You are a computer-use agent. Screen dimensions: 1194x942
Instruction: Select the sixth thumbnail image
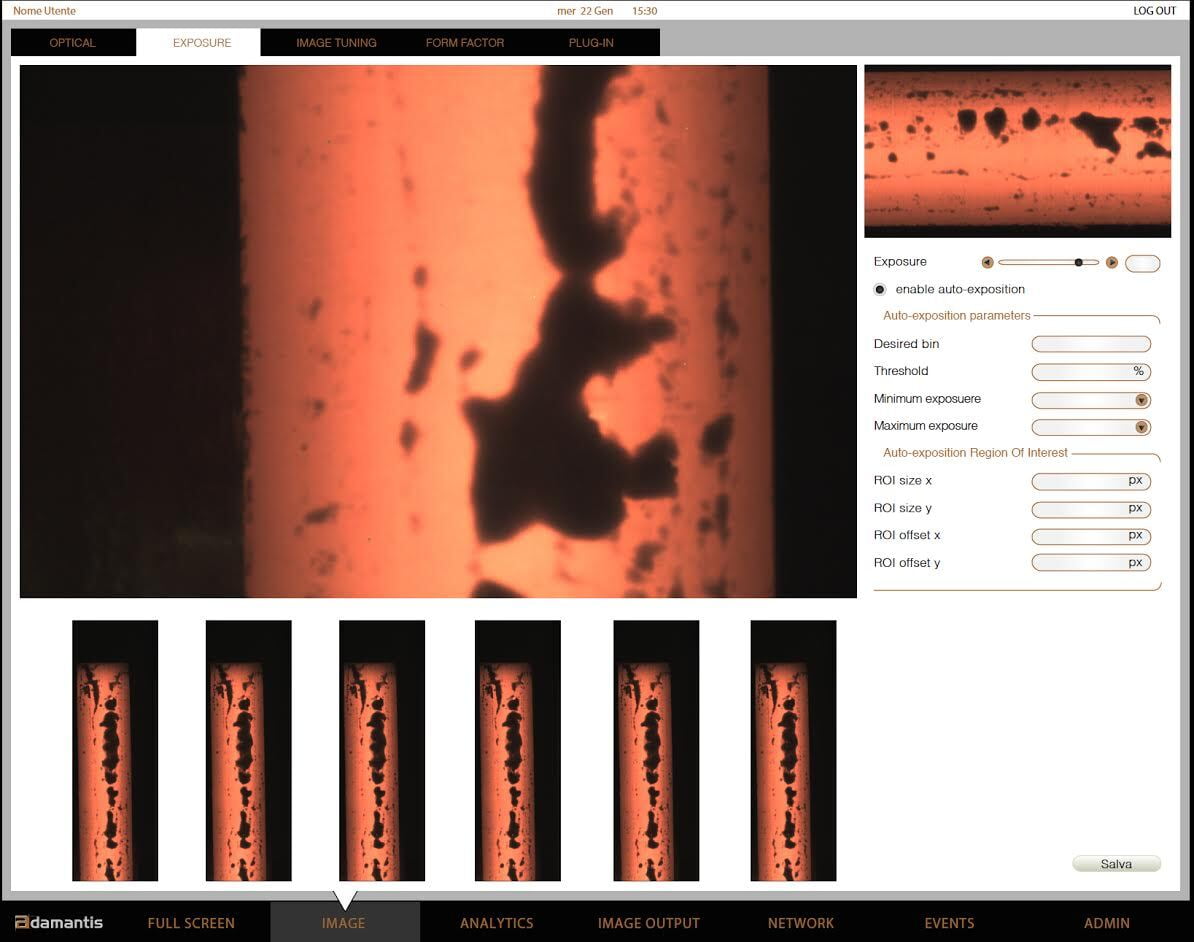pyautogui.click(x=793, y=750)
